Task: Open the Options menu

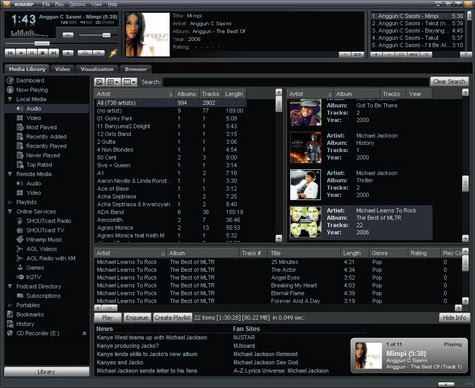Action: tap(77, 4)
